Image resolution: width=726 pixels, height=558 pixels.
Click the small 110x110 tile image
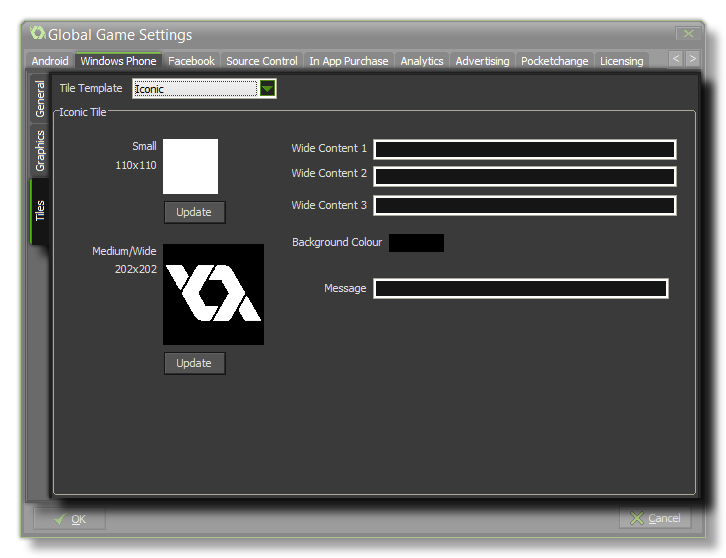click(x=190, y=166)
